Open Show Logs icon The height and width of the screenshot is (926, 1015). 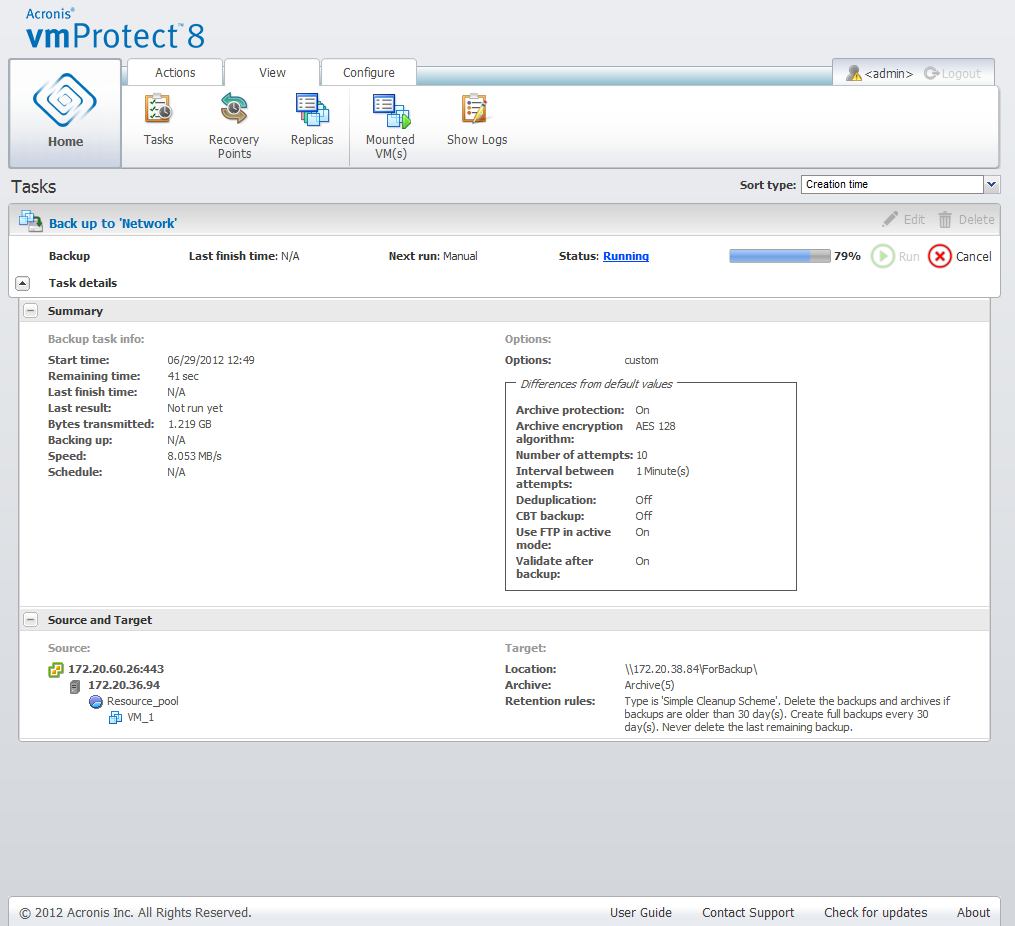476,109
